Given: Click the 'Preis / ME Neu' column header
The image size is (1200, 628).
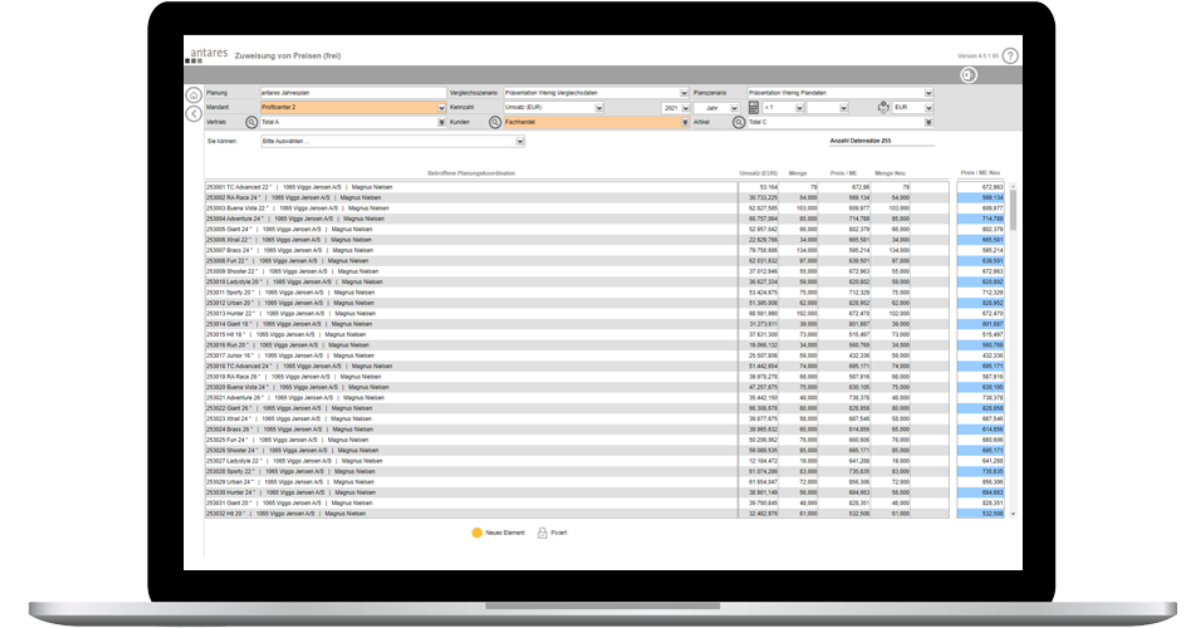Looking at the screenshot, I should click(980, 172).
